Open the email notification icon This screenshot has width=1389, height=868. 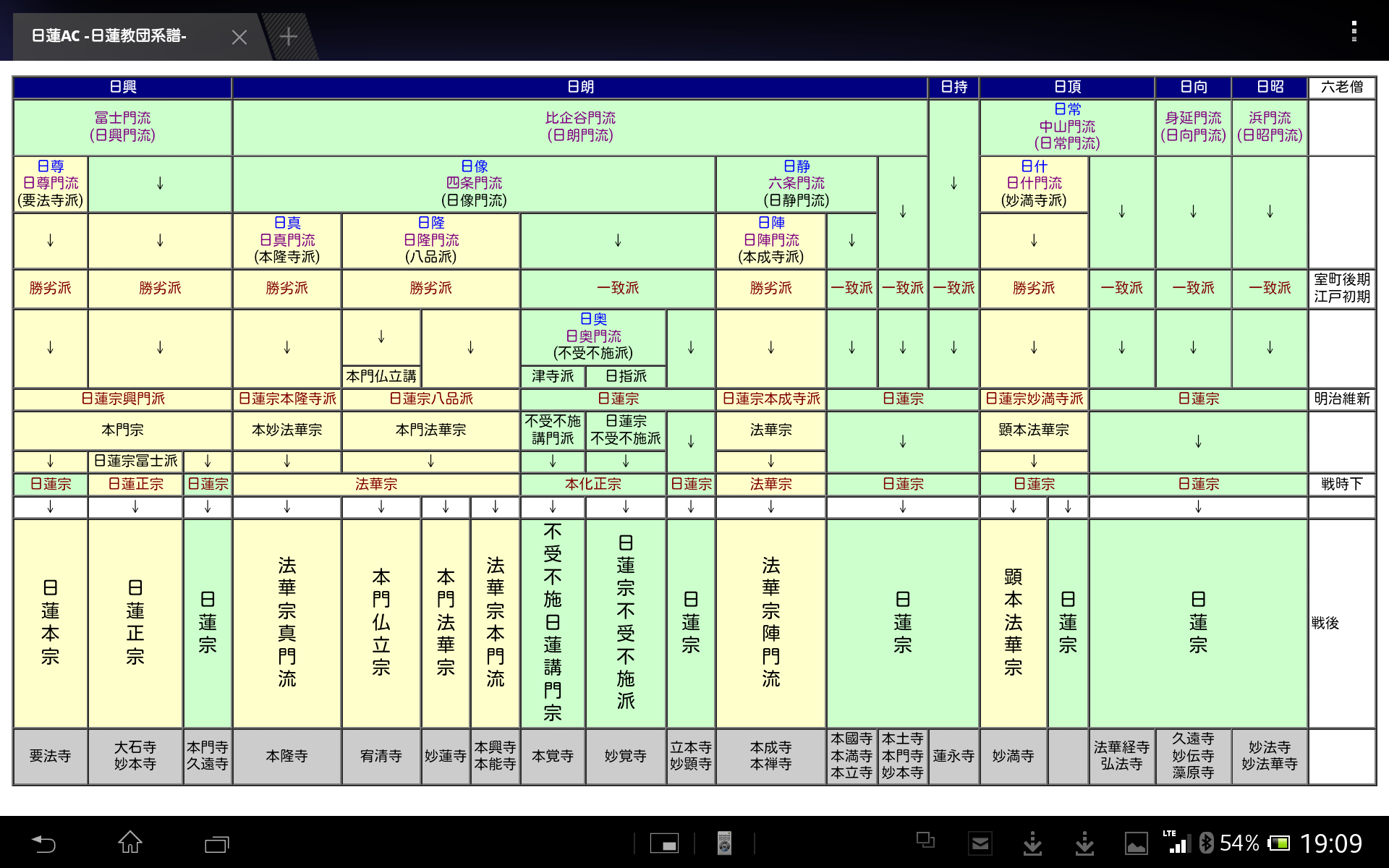click(980, 843)
